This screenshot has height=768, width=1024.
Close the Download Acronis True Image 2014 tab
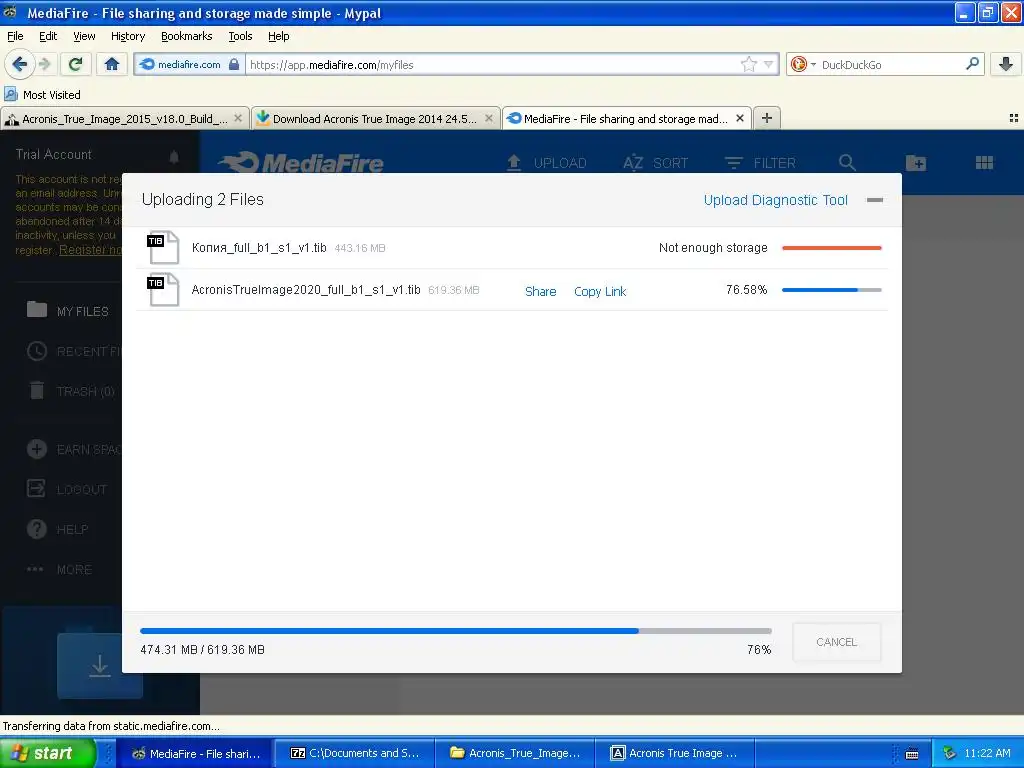tap(488, 118)
